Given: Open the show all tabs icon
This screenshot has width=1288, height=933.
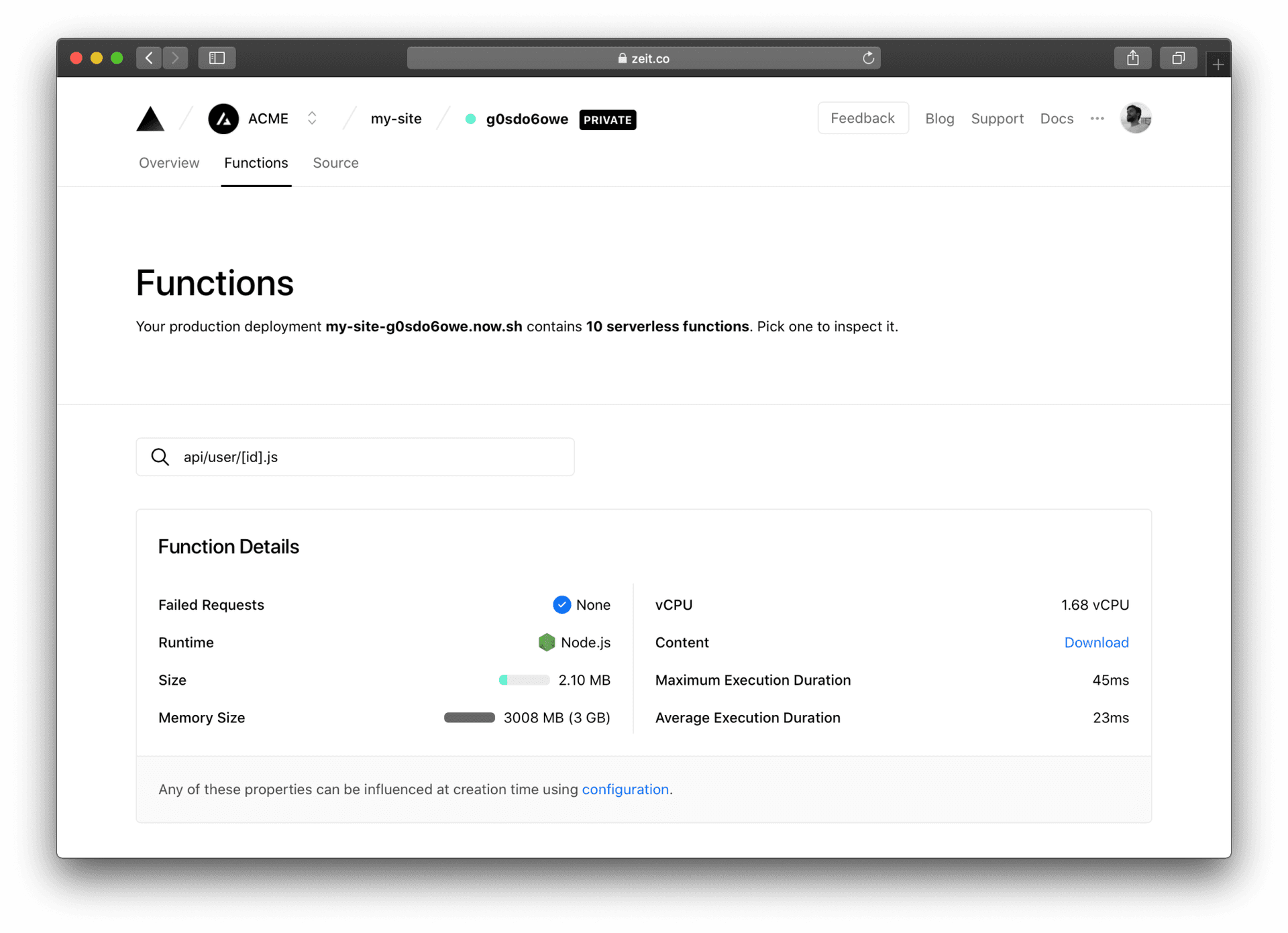Looking at the screenshot, I should (x=1178, y=58).
